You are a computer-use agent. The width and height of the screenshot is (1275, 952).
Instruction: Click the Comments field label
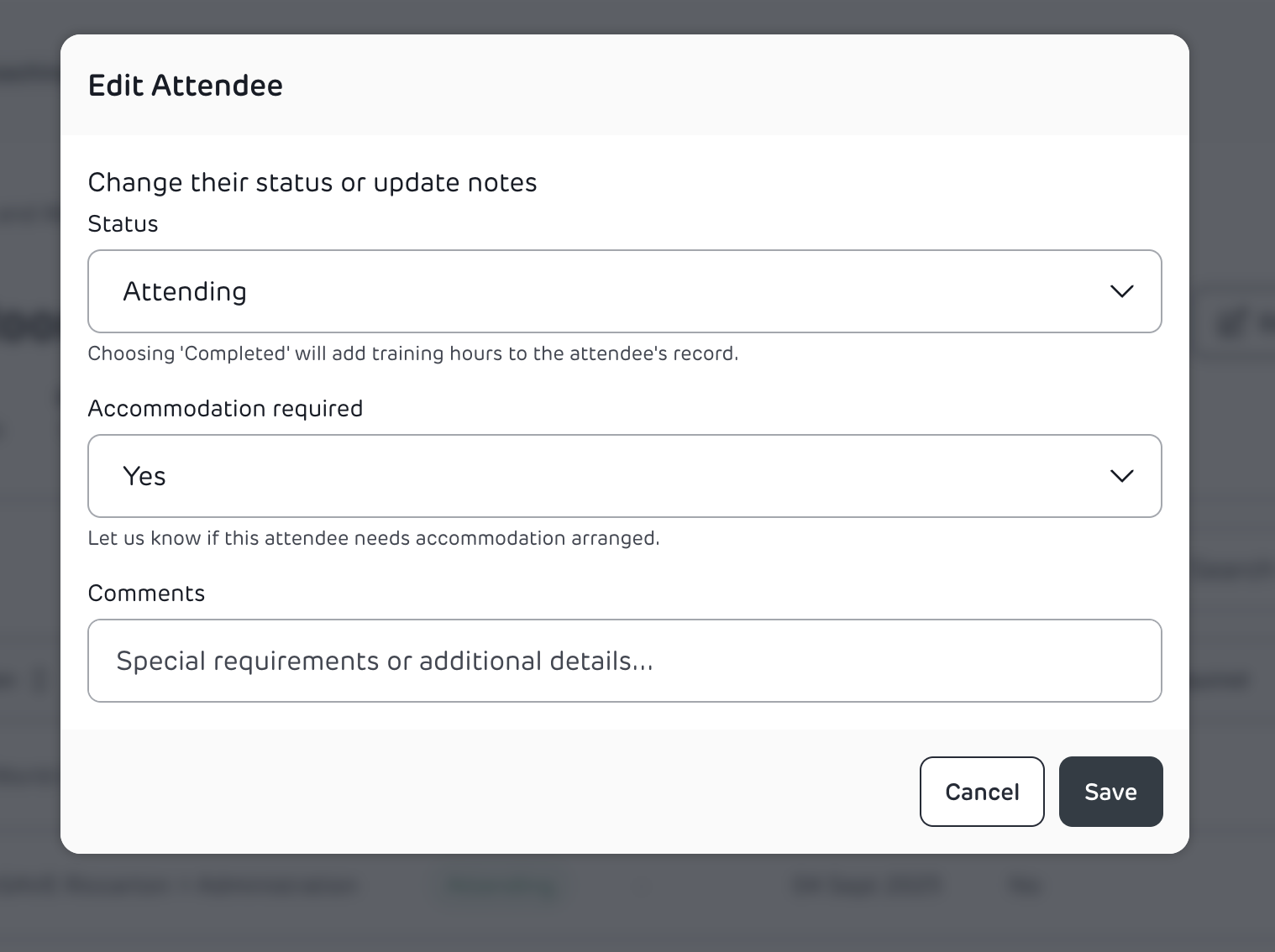(x=146, y=594)
